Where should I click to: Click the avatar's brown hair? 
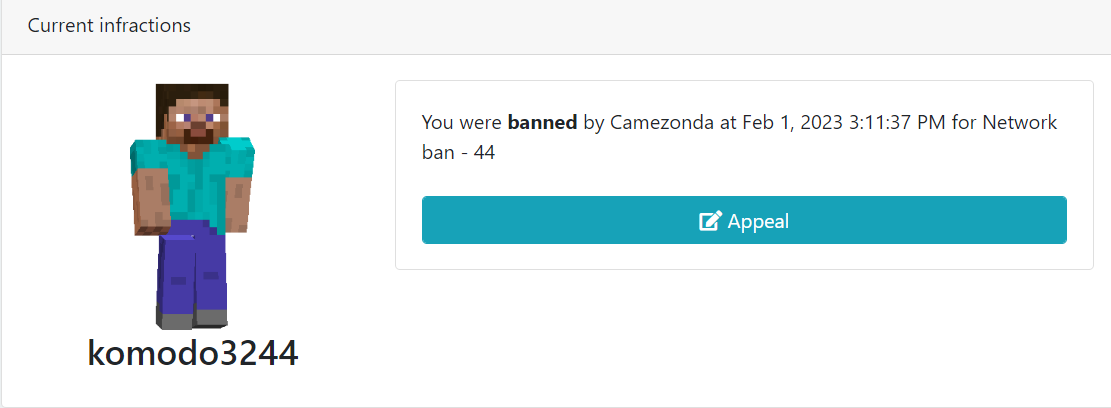point(190,96)
